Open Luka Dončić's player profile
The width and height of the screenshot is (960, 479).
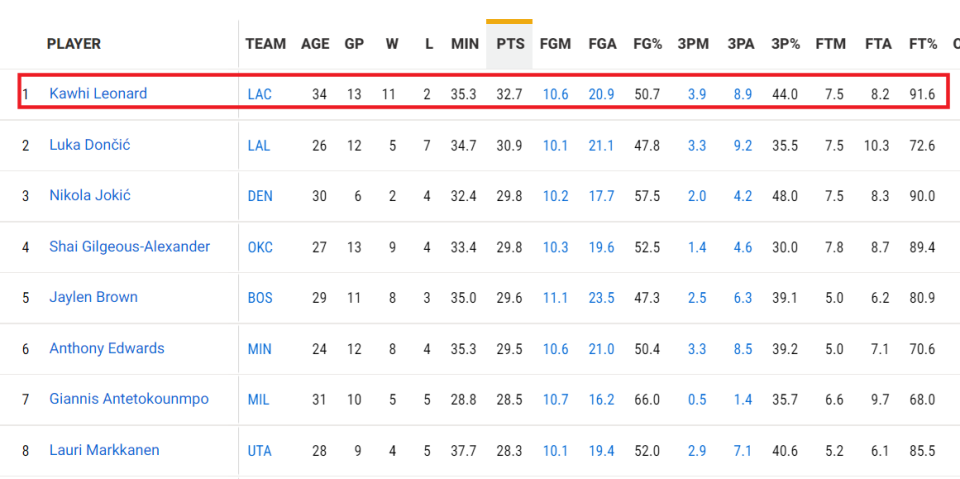(90, 145)
